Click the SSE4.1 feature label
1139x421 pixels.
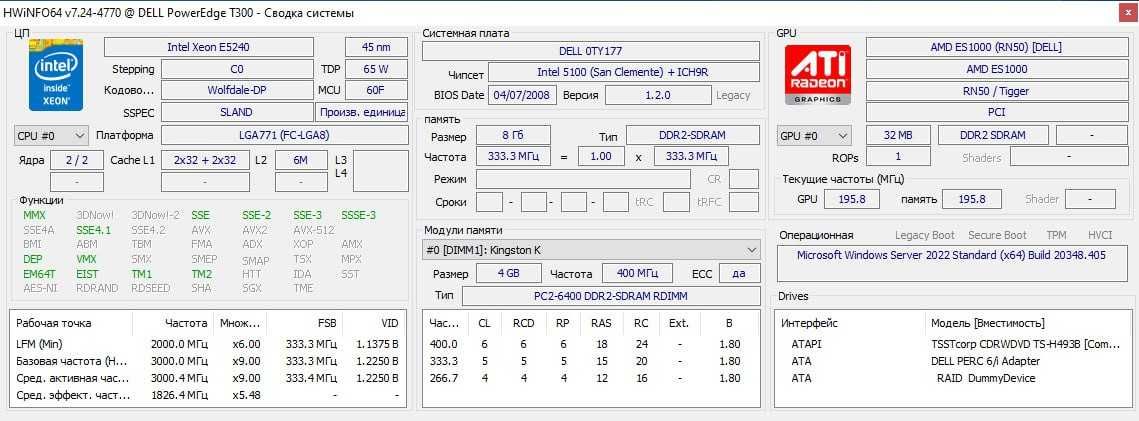coord(94,230)
